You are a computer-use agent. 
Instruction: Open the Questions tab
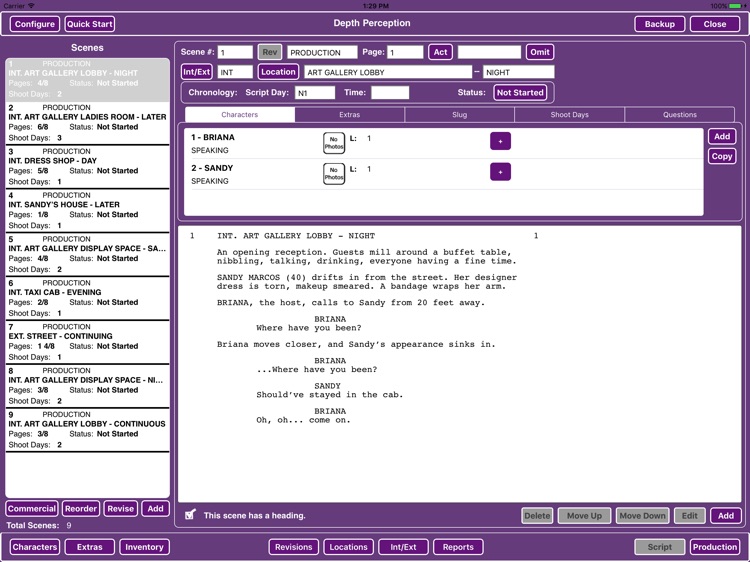click(680, 115)
